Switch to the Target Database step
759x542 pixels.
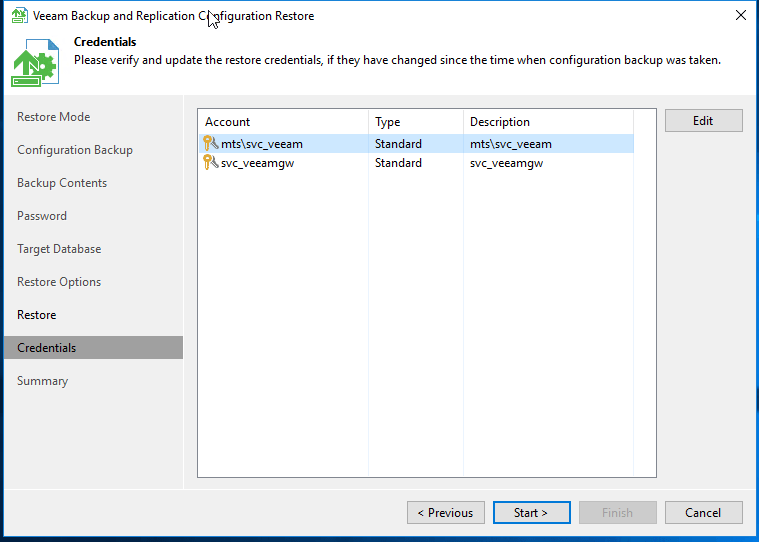[x=59, y=249]
